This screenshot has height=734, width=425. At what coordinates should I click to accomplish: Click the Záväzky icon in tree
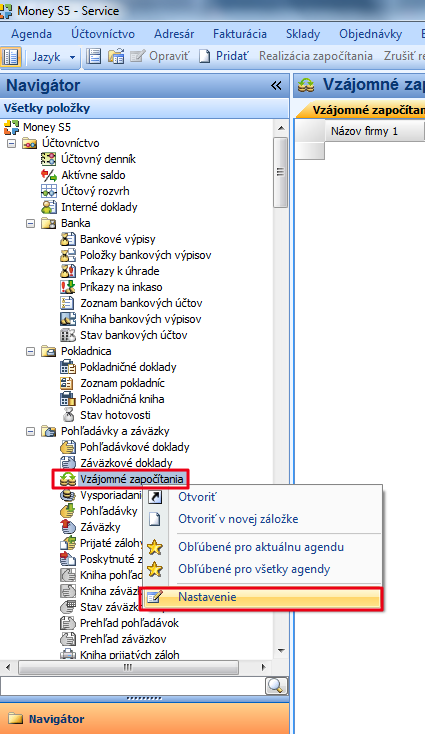pyautogui.click(x=68, y=527)
